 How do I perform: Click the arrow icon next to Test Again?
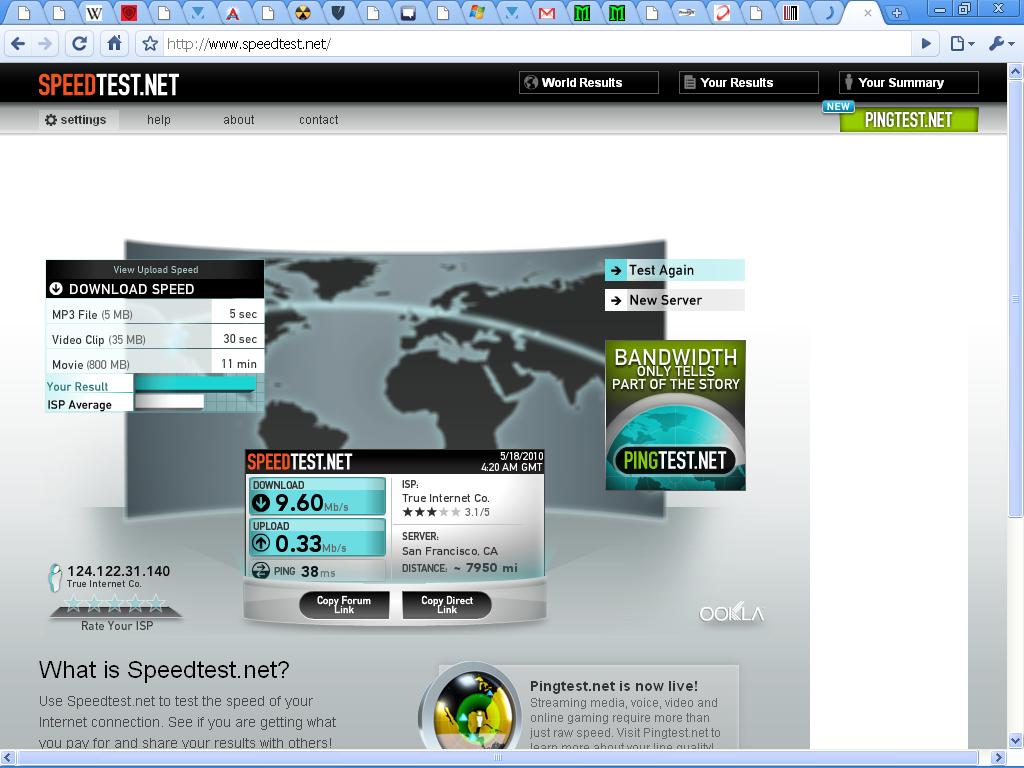616,270
